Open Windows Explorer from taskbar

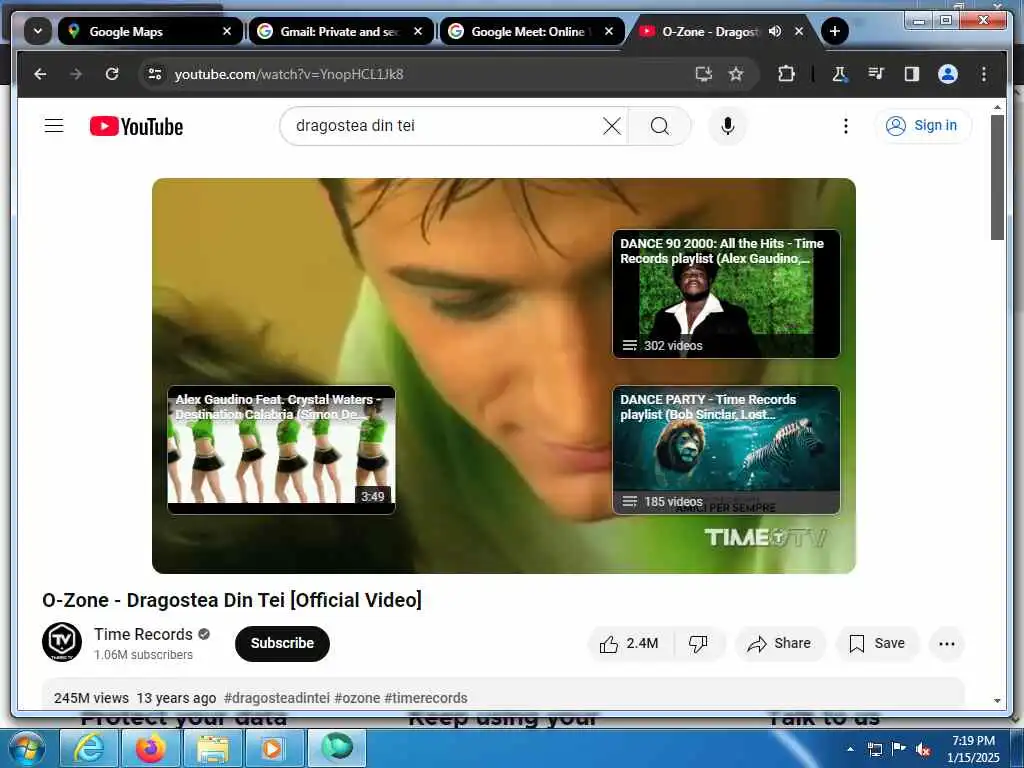click(x=213, y=748)
